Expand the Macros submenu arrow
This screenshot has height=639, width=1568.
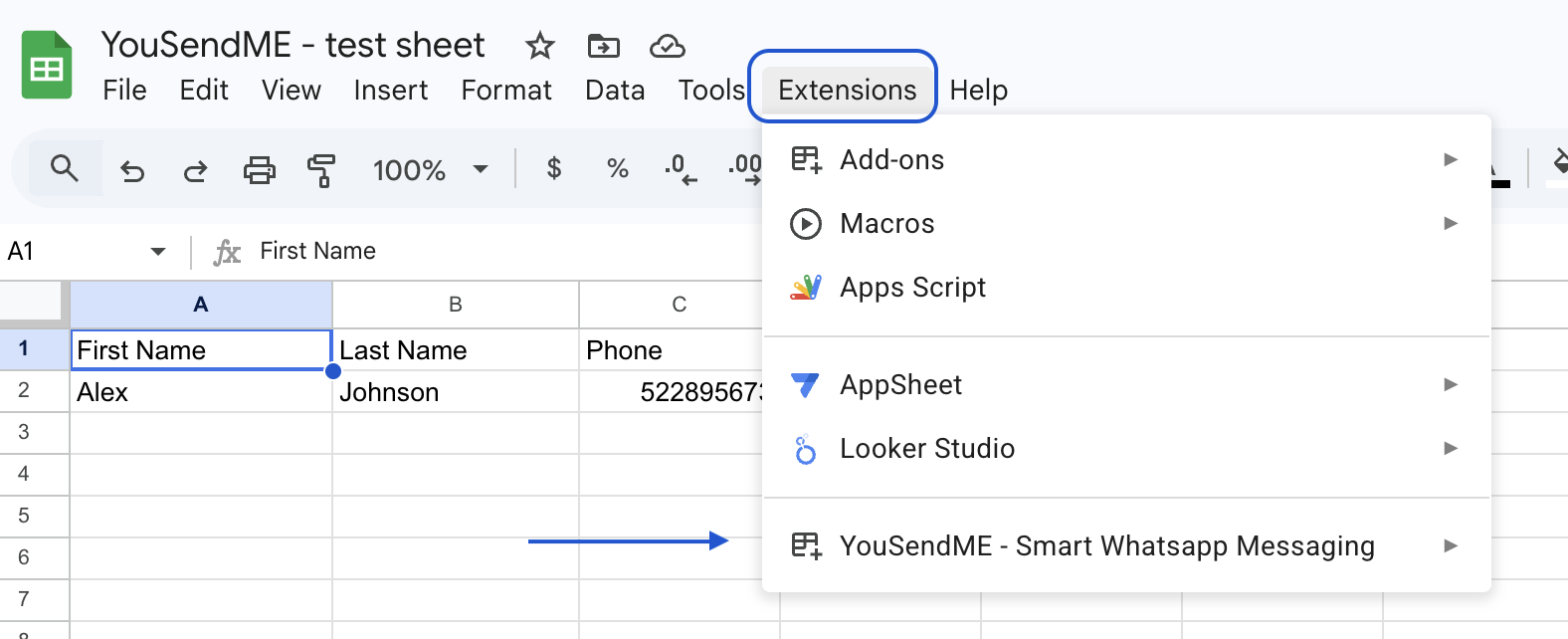(1451, 223)
